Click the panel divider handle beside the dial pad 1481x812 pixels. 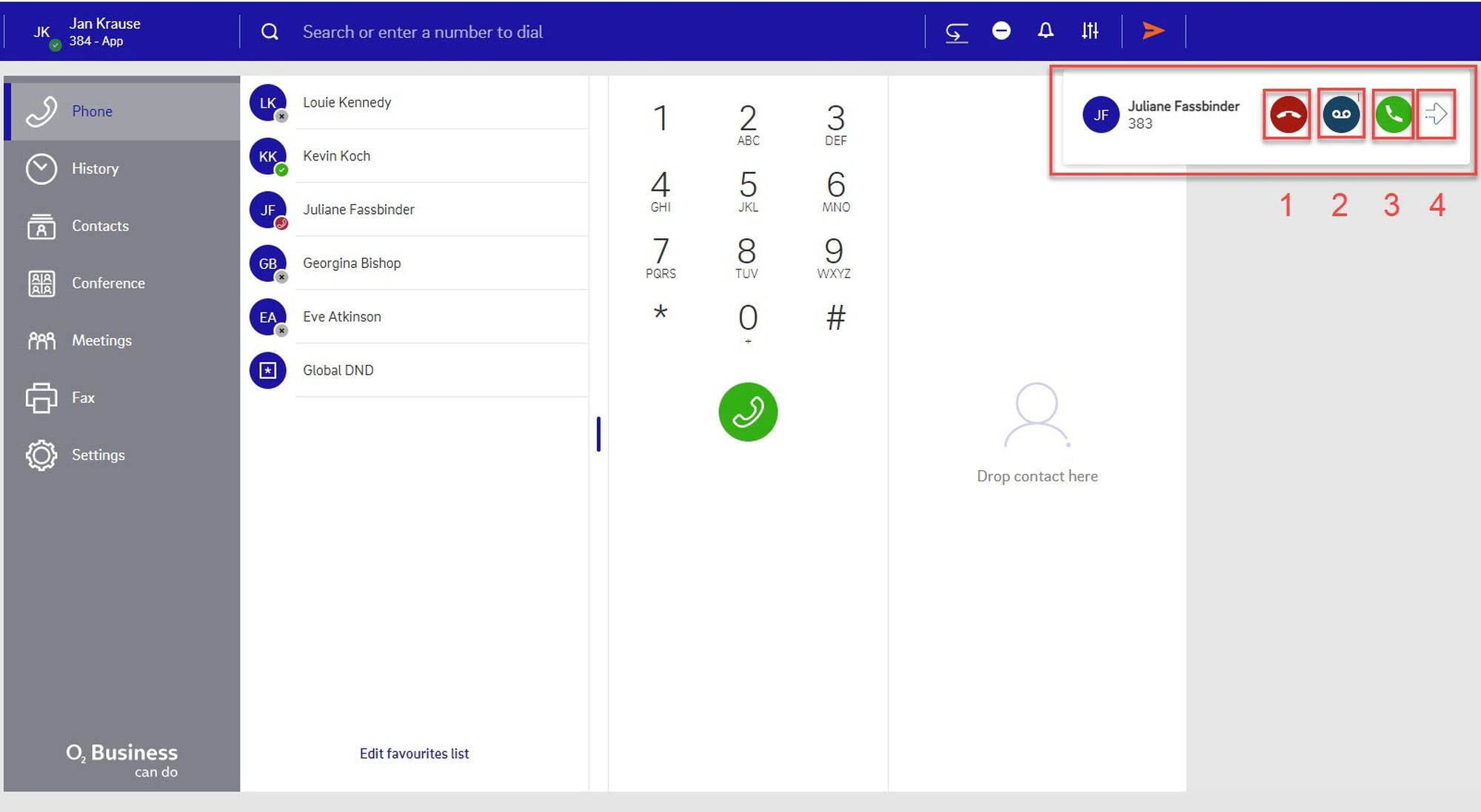point(598,434)
